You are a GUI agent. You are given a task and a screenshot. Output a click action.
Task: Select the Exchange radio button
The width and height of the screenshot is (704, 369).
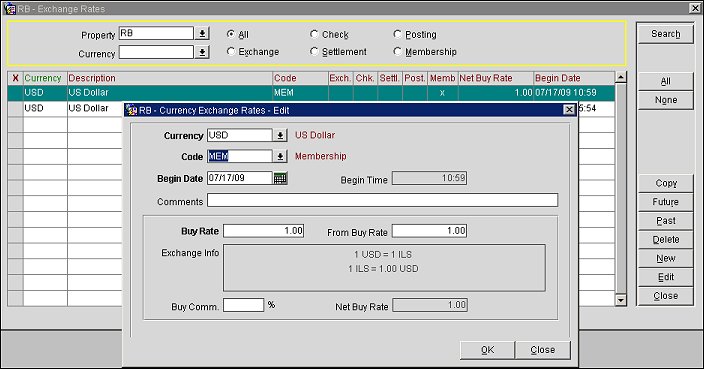point(231,52)
